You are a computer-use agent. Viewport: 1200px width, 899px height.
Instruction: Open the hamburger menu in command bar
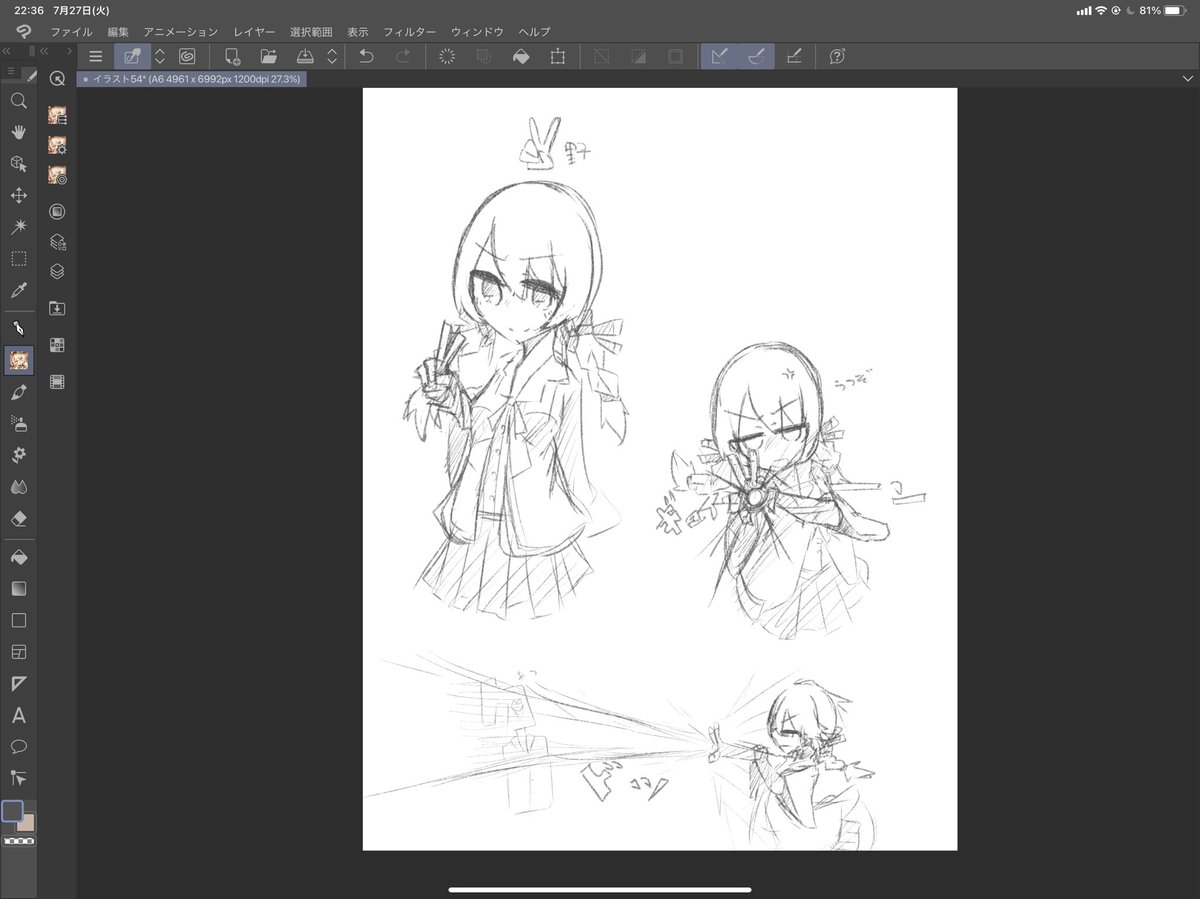pos(95,56)
